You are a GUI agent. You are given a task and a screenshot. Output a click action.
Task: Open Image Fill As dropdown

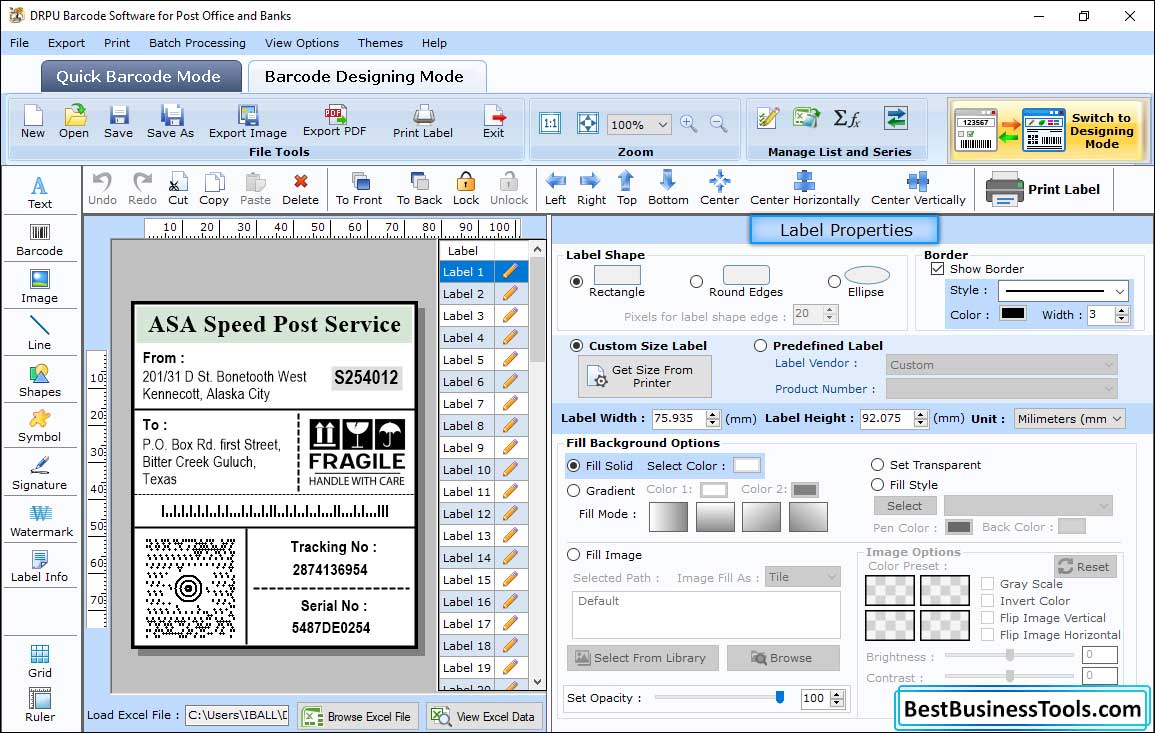pos(802,577)
